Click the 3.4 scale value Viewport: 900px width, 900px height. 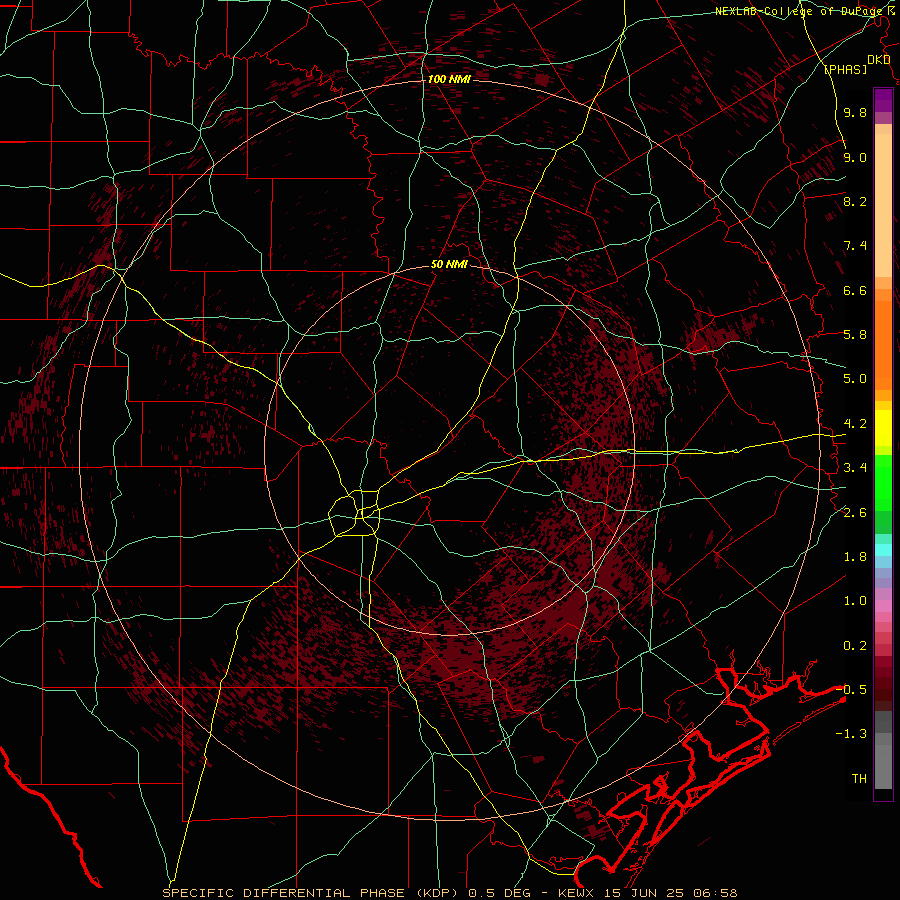(x=855, y=468)
